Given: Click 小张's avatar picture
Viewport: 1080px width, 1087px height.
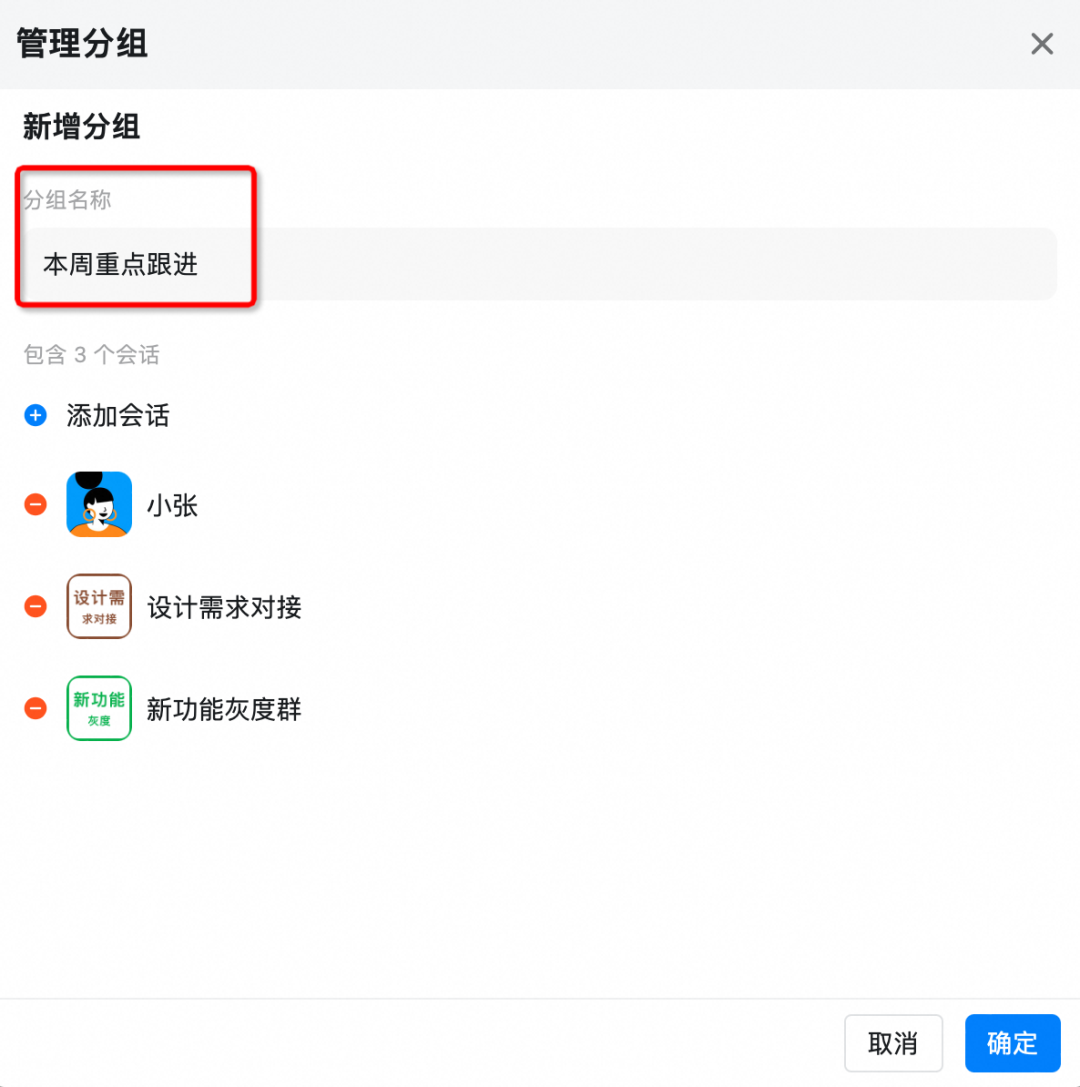Looking at the screenshot, I should click(x=99, y=504).
